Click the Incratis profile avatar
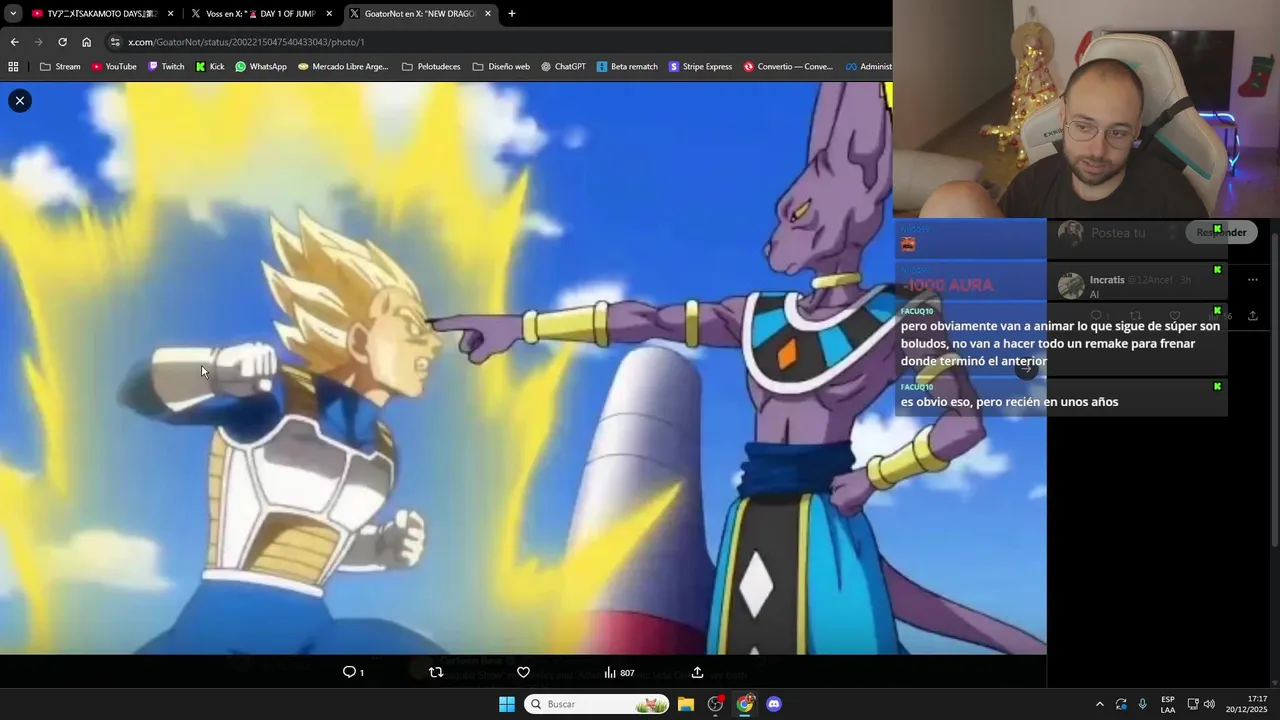The height and width of the screenshot is (720, 1280). 1071,286
